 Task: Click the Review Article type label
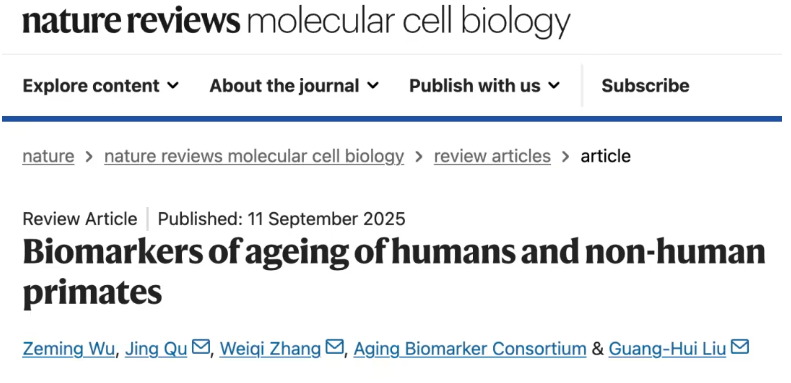click(x=80, y=219)
